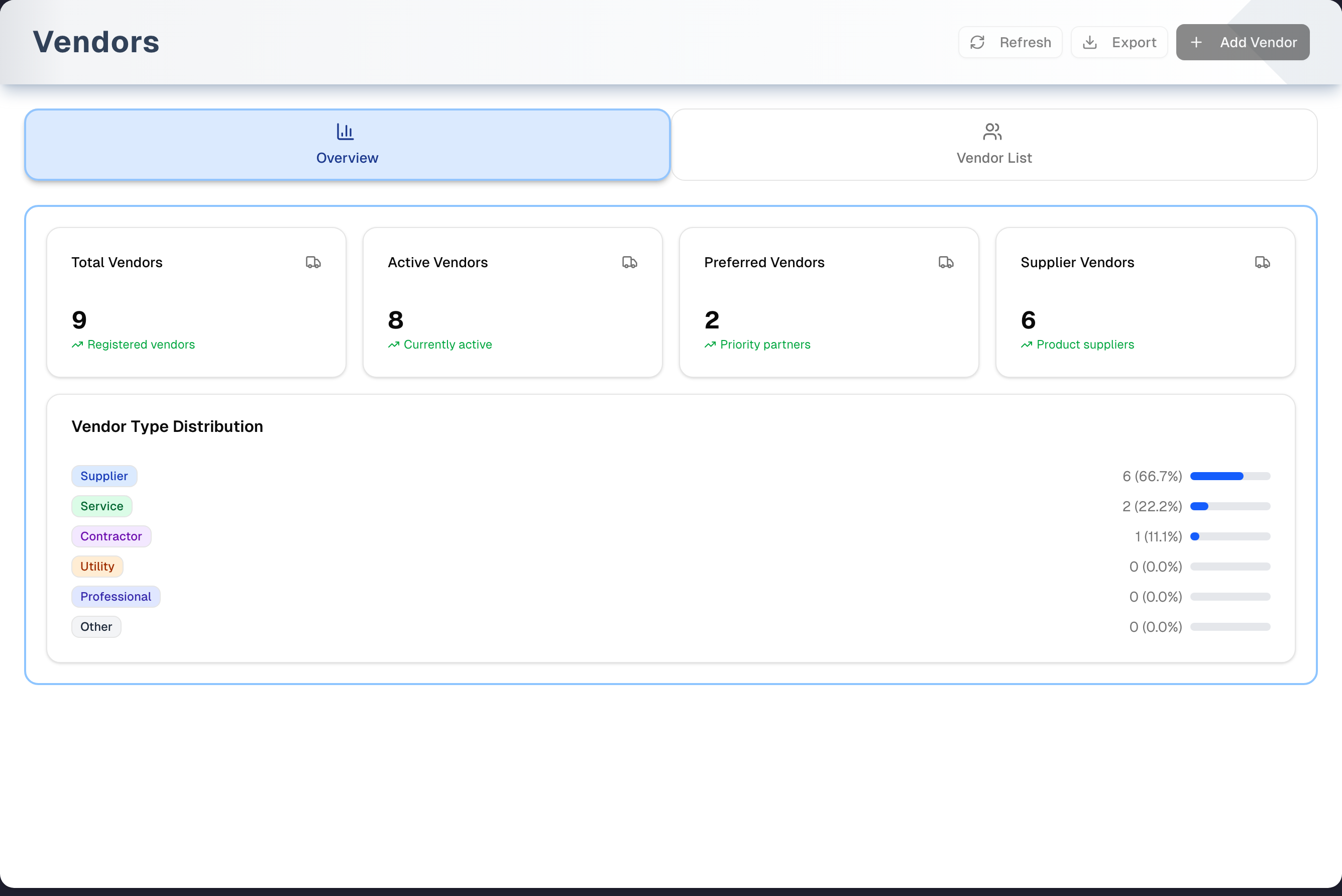Click the 'Preferred Vendors' card title
The height and width of the screenshot is (896, 1342).
point(764,262)
